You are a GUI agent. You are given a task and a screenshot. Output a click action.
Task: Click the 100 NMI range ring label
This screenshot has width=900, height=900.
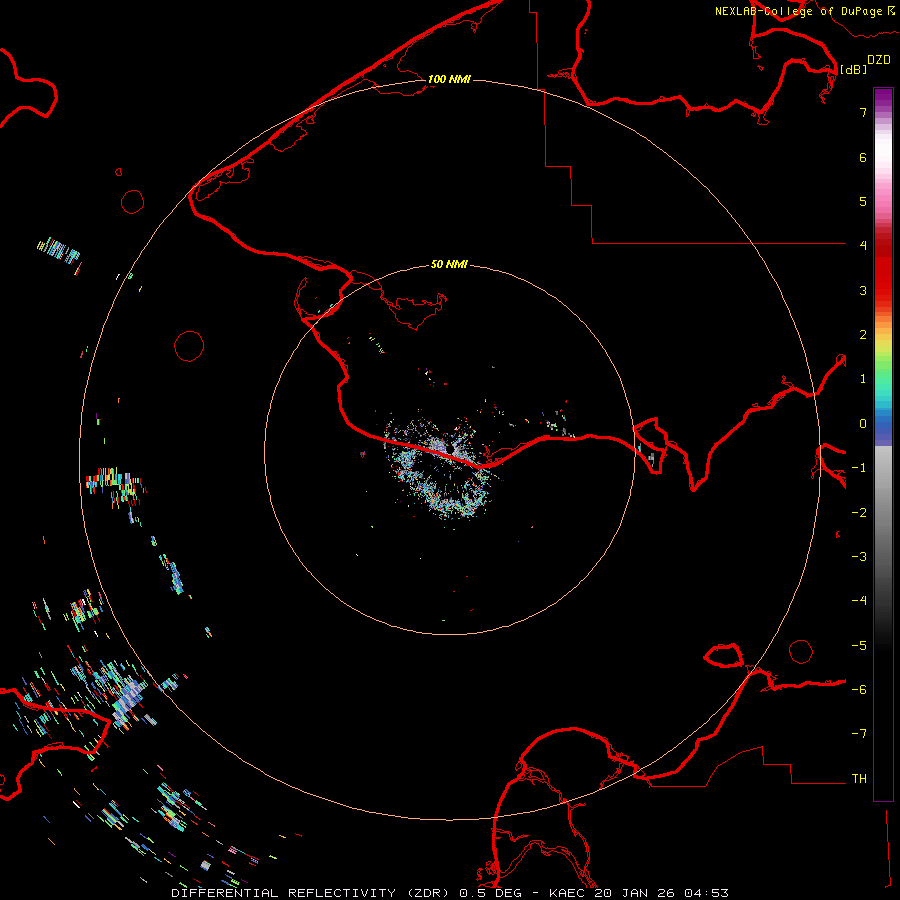pyautogui.click(x=449, y=79)
